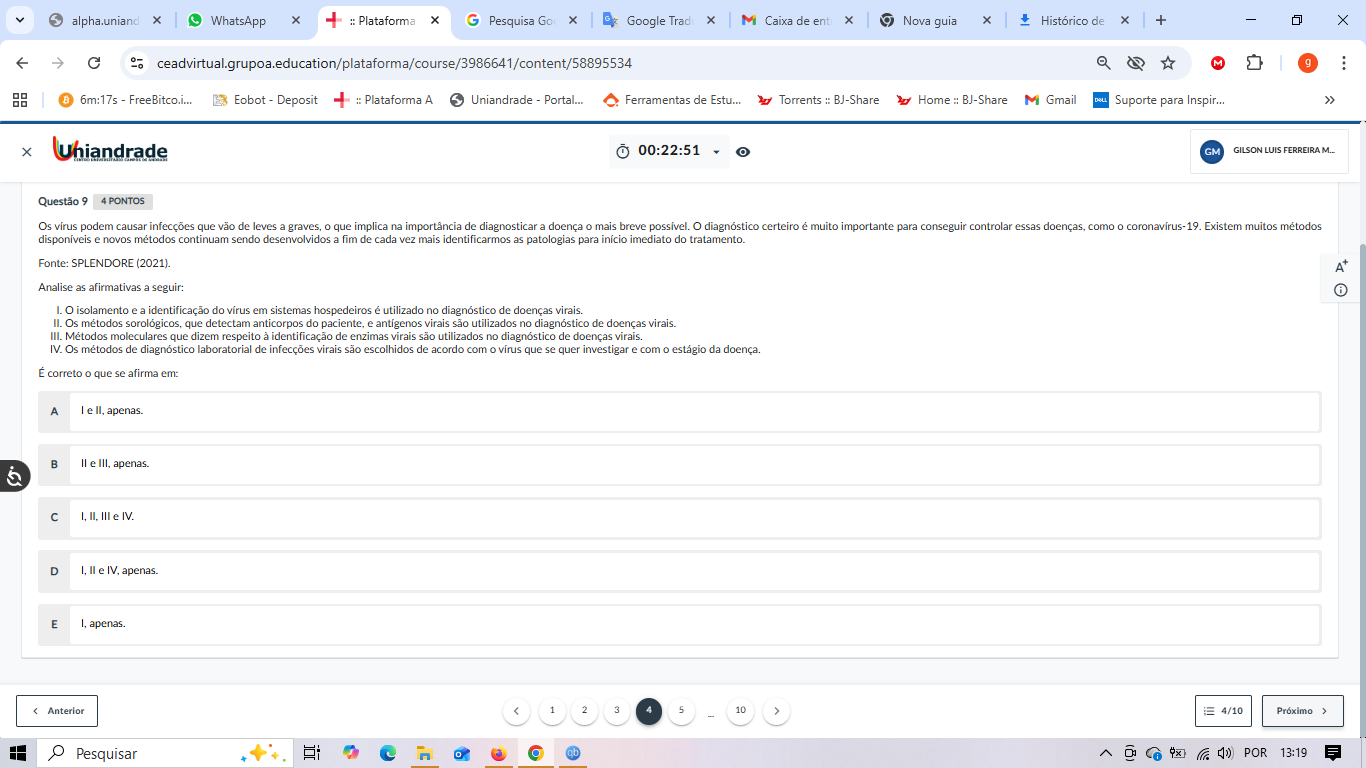Reload the page
This screenshot has width=1366, height=768.
94,63
